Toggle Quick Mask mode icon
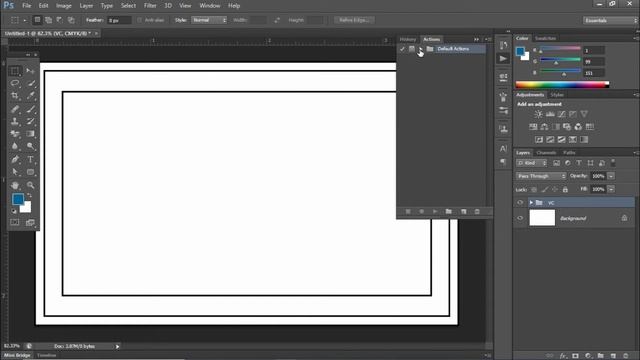The image size is (640, 360). tap(15, 222)
